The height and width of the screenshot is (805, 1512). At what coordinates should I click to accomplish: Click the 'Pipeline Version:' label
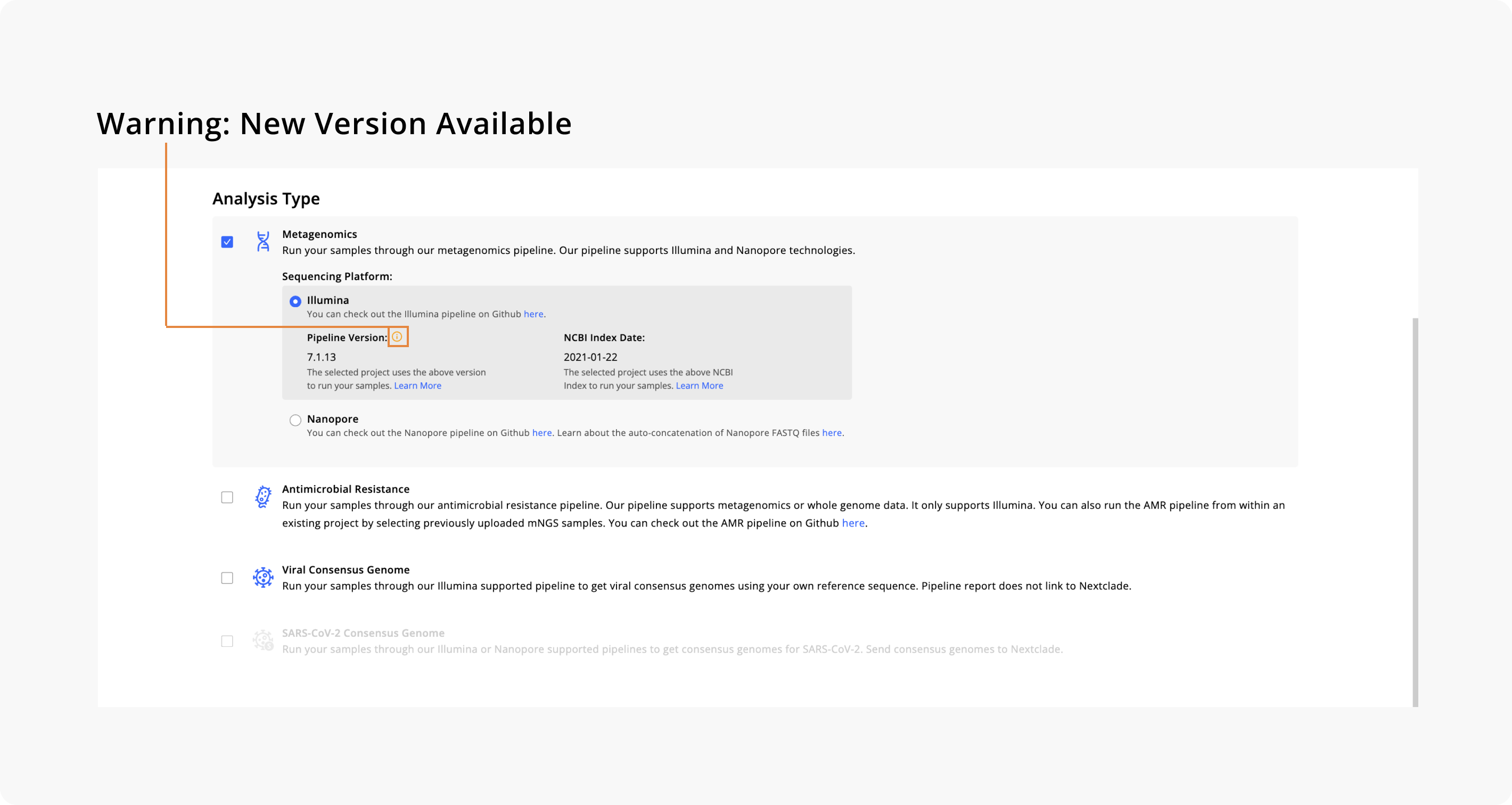(347, 338)
